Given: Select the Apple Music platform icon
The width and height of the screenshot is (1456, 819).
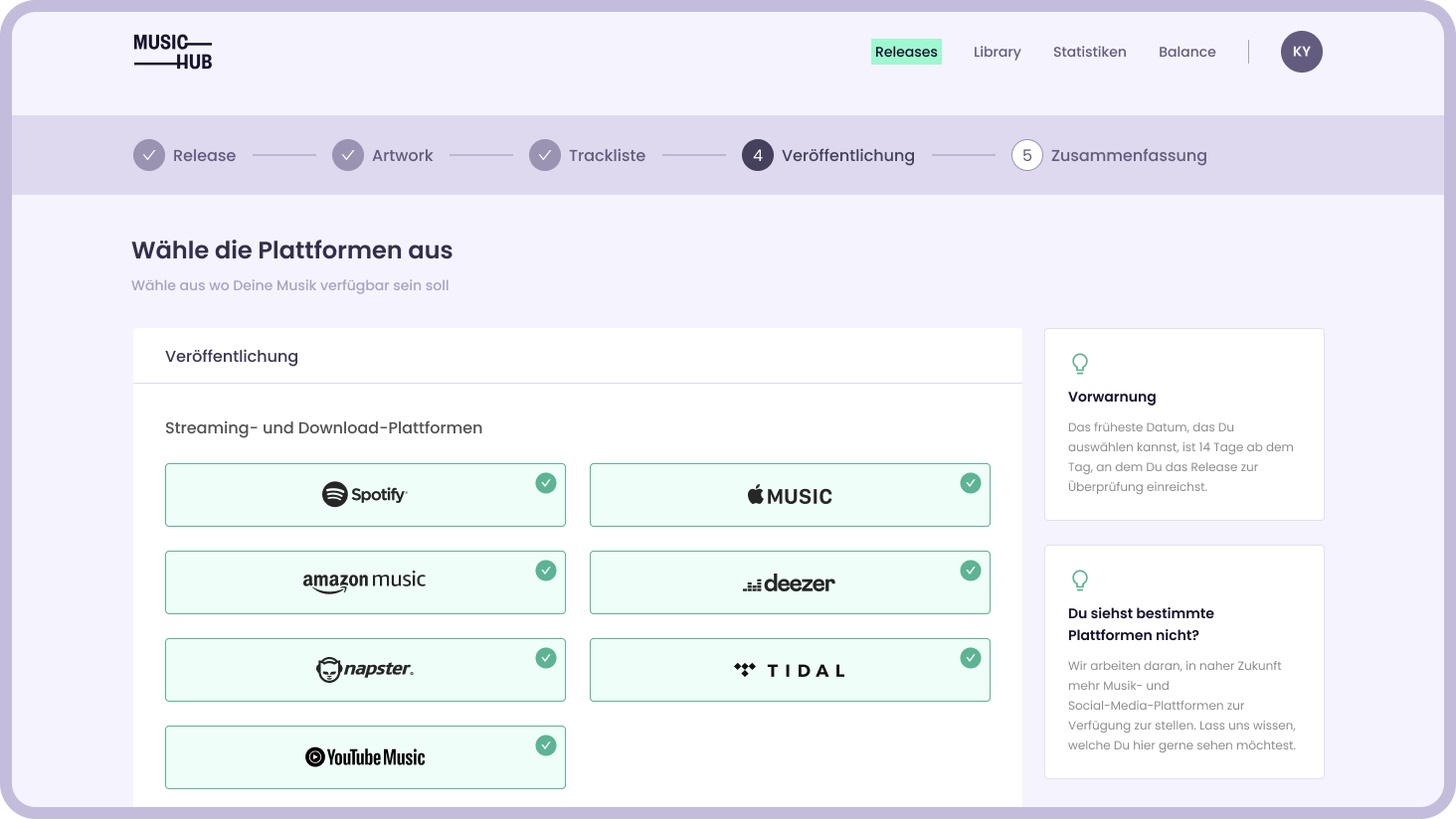Looking at the screenshot, I should click(x=789, y=494).
